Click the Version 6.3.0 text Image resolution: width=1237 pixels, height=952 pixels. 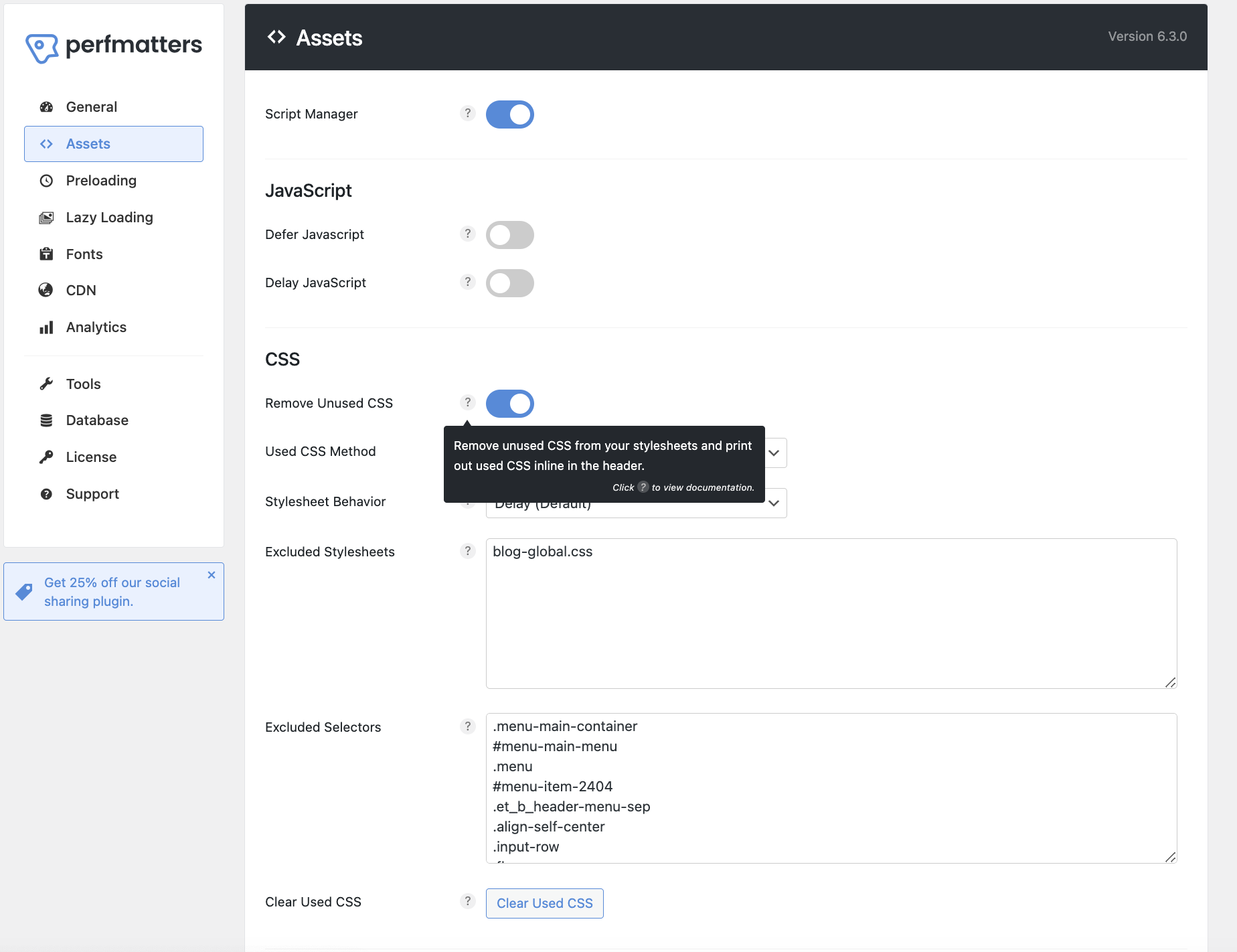(1147, 36)
